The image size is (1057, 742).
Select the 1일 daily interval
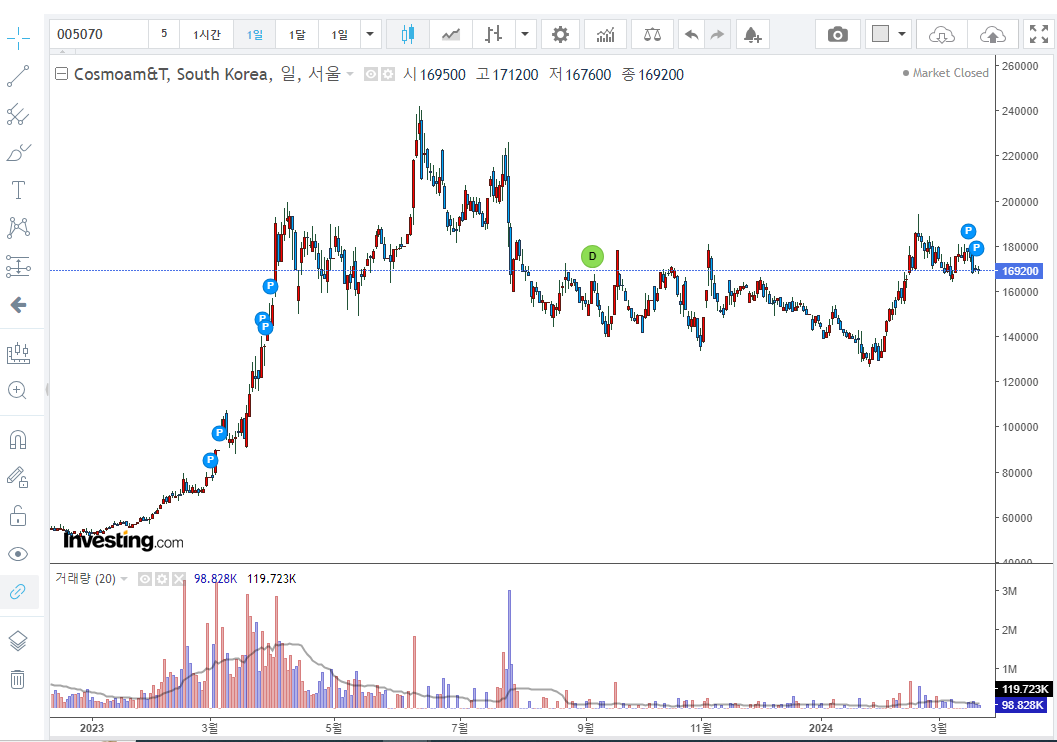tap(255, 34)
